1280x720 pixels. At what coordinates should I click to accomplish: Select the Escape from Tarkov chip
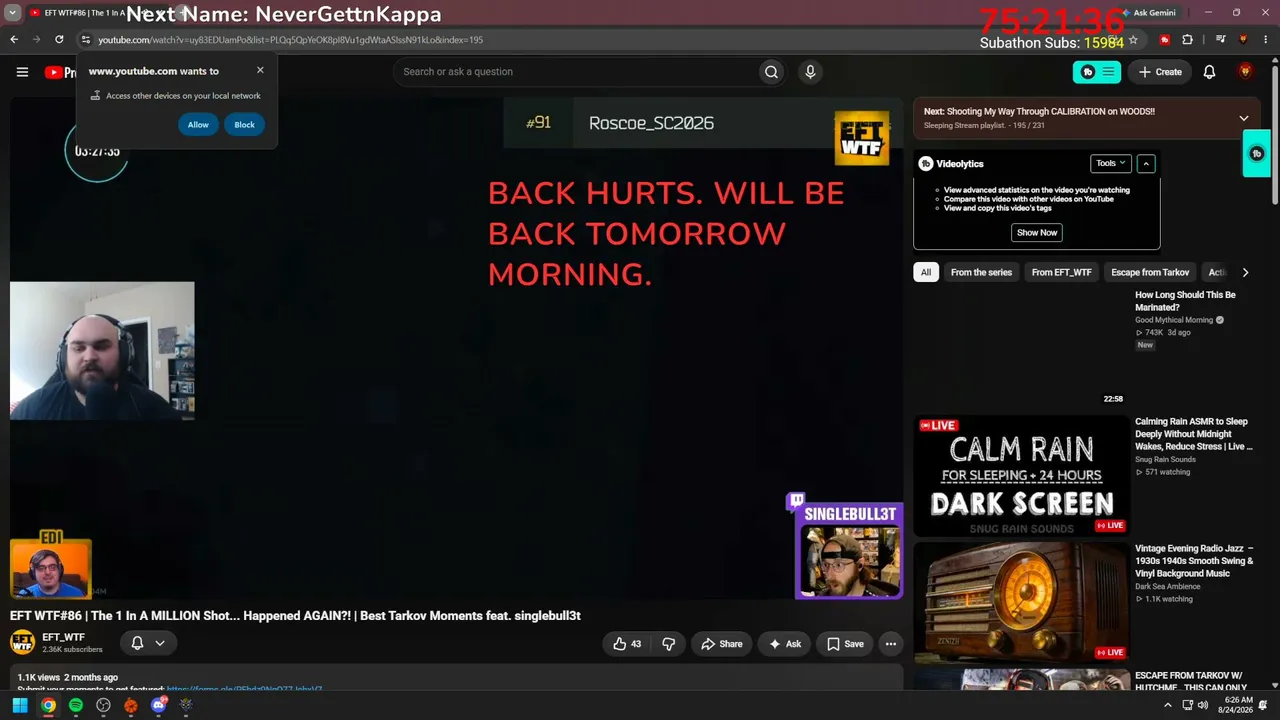point(1150,272)
